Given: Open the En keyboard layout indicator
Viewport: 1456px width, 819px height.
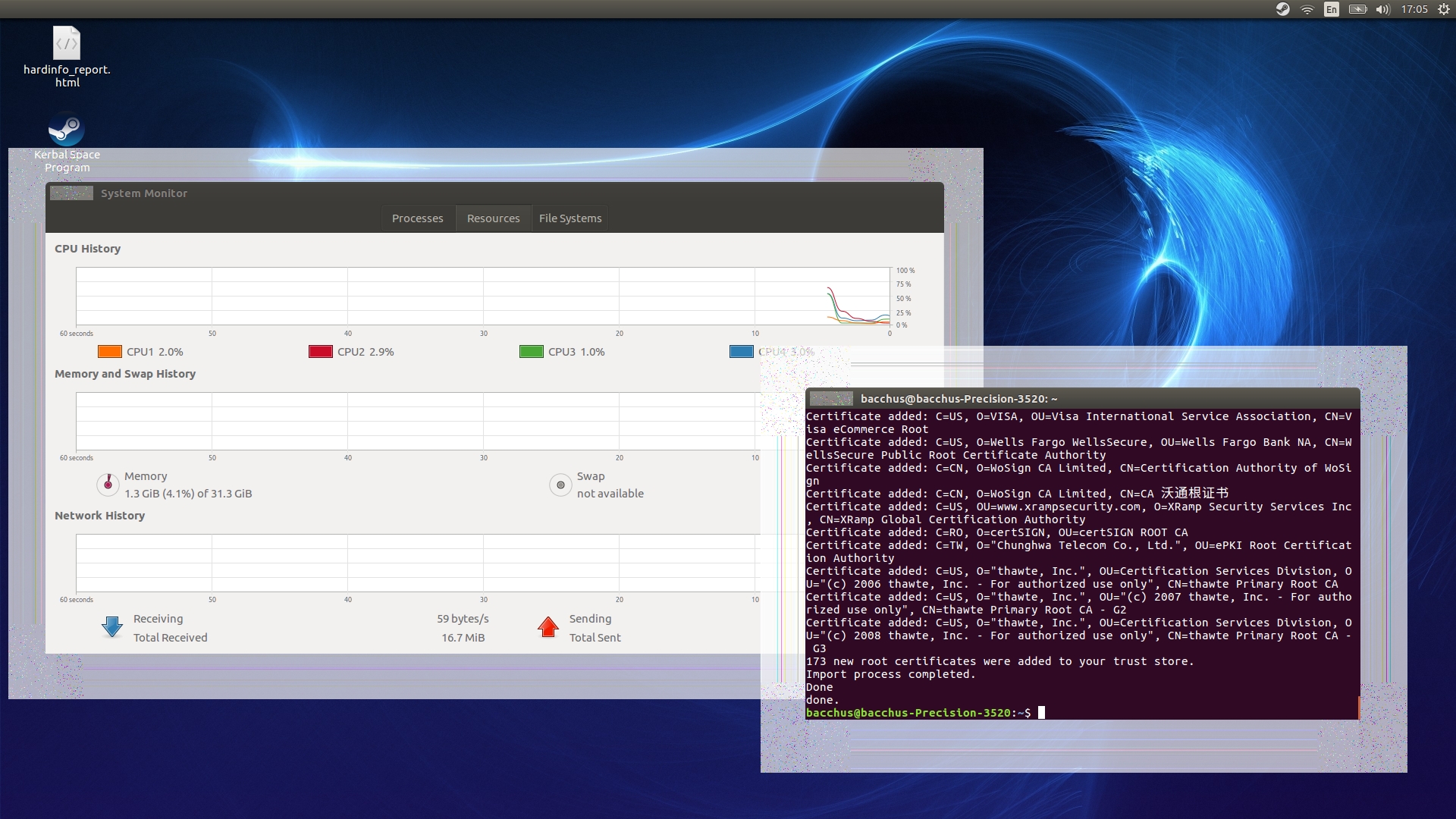Looking at the screenshot, I should pyautogui.click(x=1332, y=9).
